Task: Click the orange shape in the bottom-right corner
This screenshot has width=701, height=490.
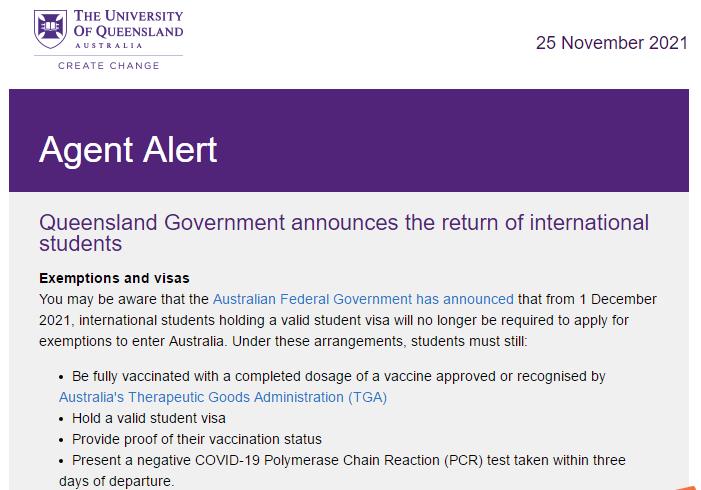Action: click(x=688, y=486)
